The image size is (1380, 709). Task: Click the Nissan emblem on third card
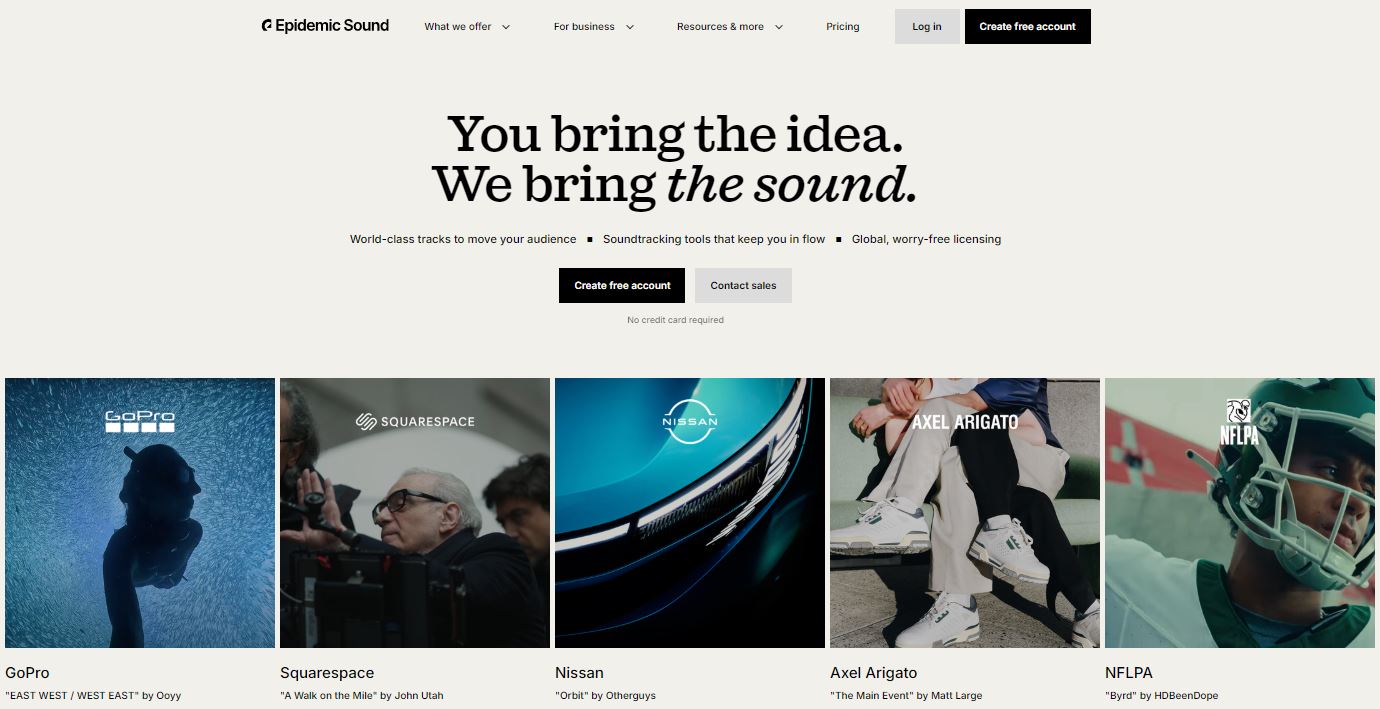coord(690,421)
